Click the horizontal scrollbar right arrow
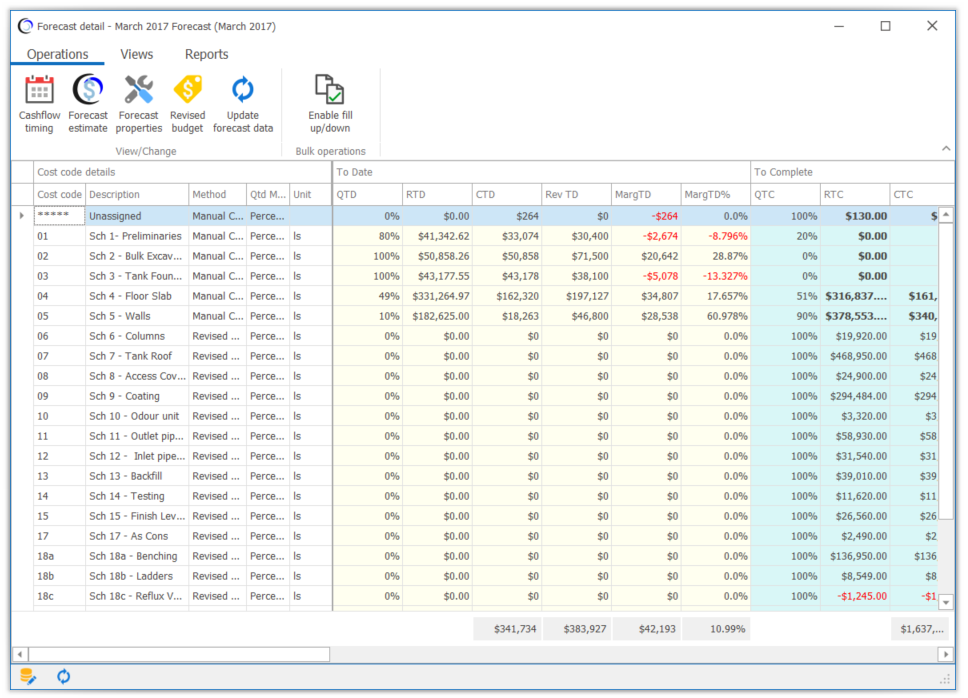This screenshot has height=698, width=968. point(946,654)
